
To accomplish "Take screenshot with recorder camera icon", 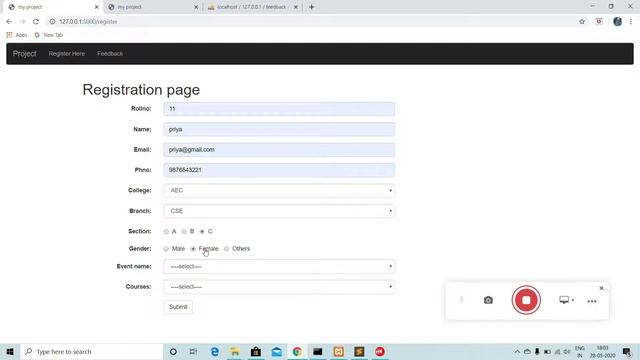I will [x=488, y=300].
